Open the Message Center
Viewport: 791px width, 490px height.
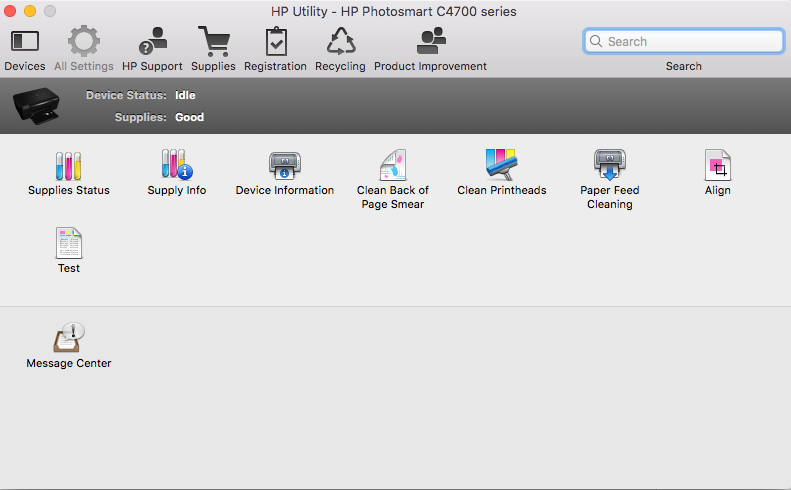(x=69, y=338)
